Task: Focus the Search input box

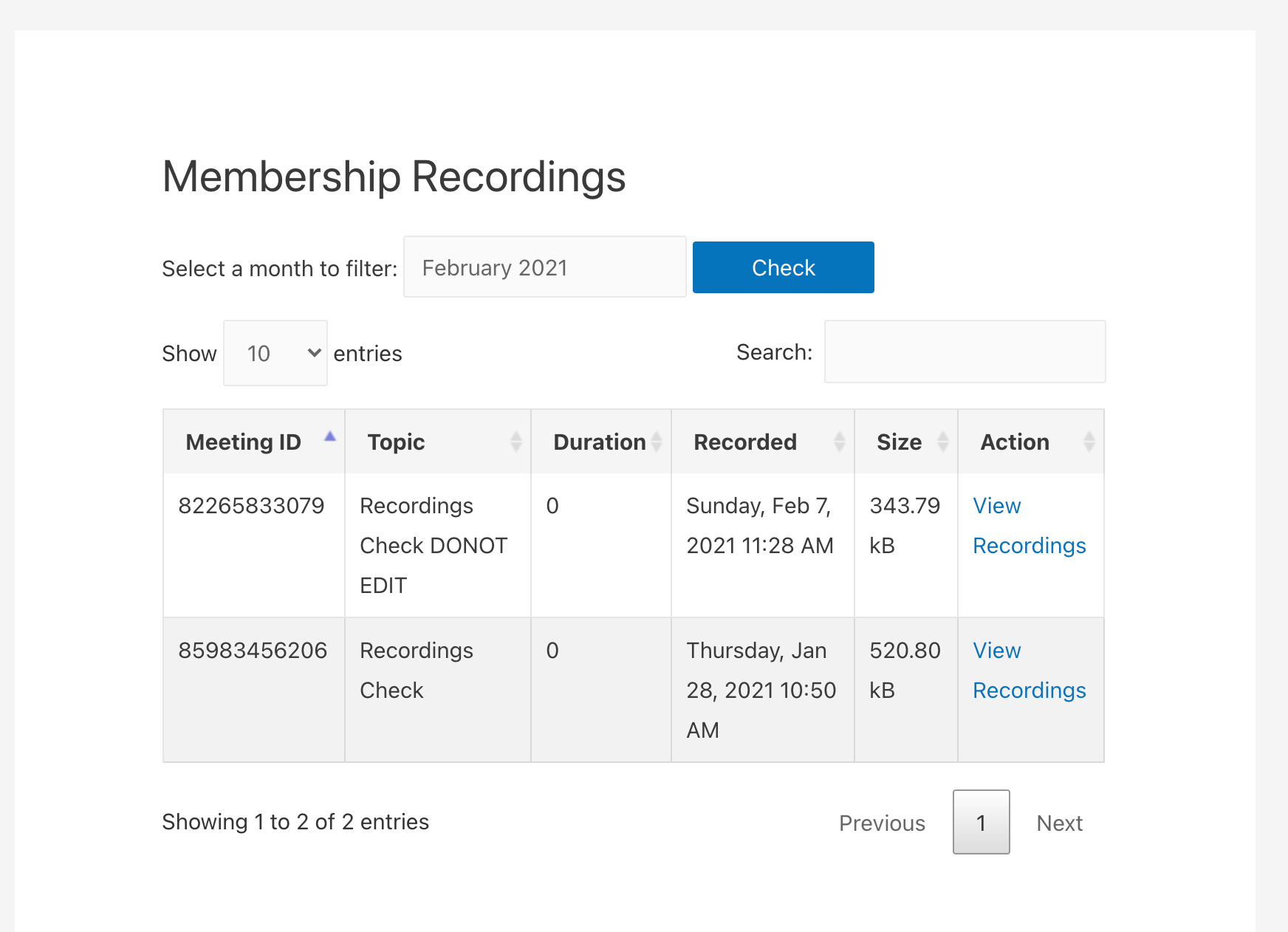Action: coord(965,352)
